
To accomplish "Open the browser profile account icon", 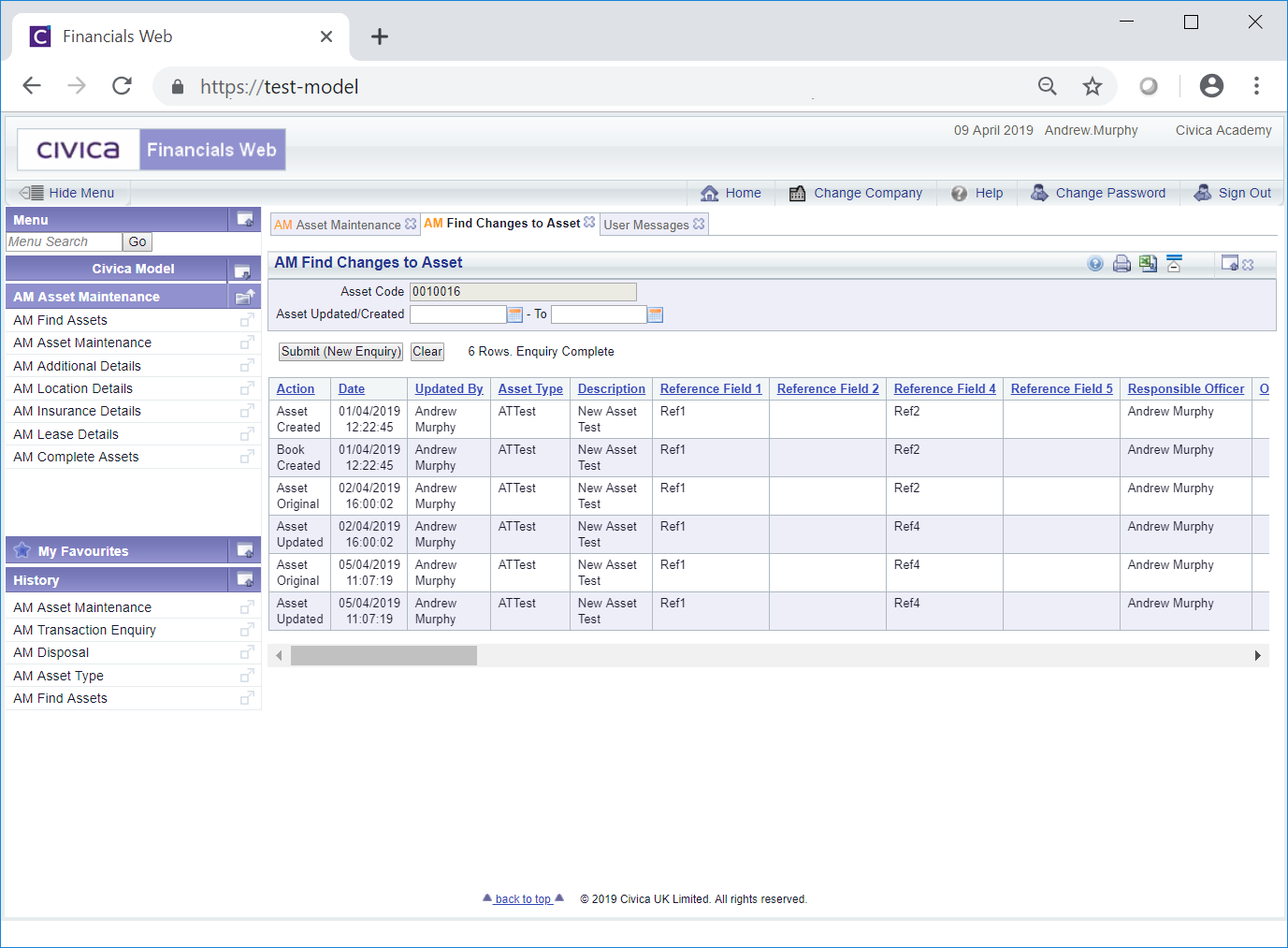I will [x=1211, y=86].
